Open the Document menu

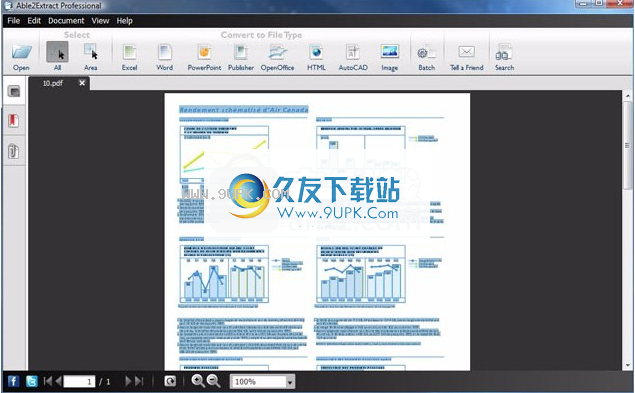click(66, 21)
